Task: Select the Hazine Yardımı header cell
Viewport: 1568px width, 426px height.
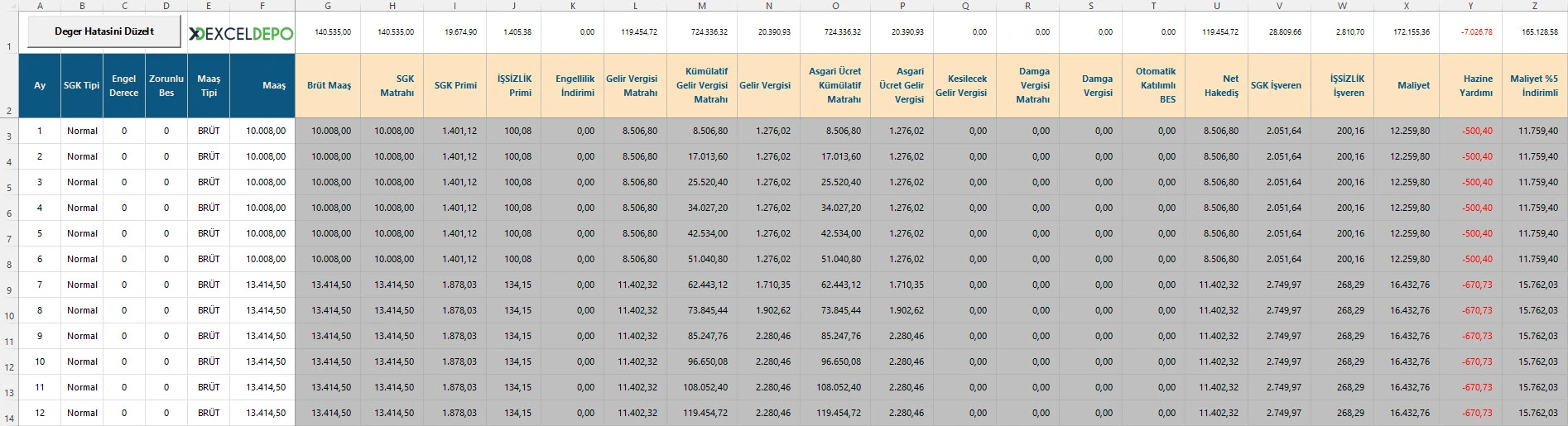Action: pos(1471,85)
